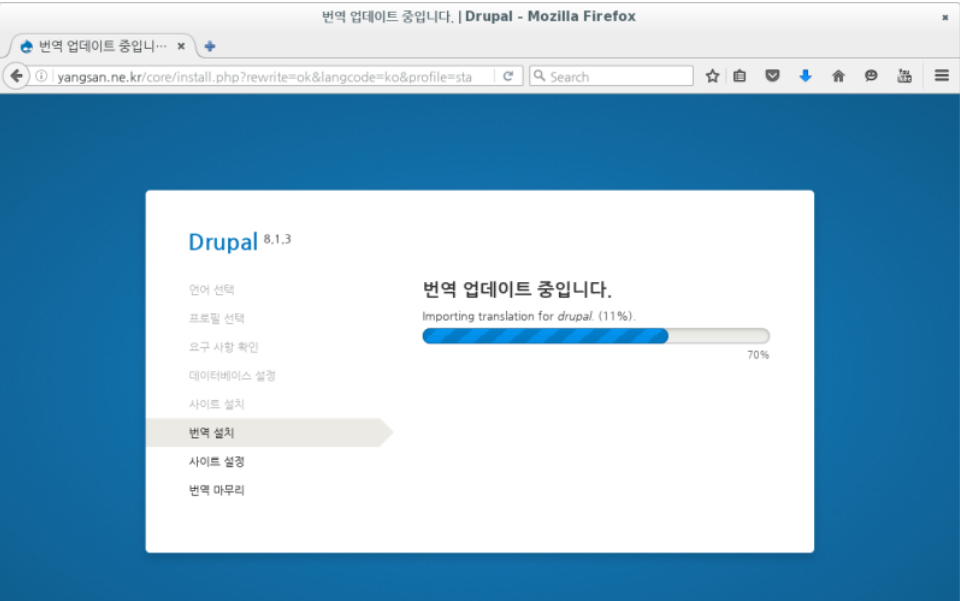Click the 'Importing translation for drupal' message
This screenshot has height=601, width=960.
(529, 316)
